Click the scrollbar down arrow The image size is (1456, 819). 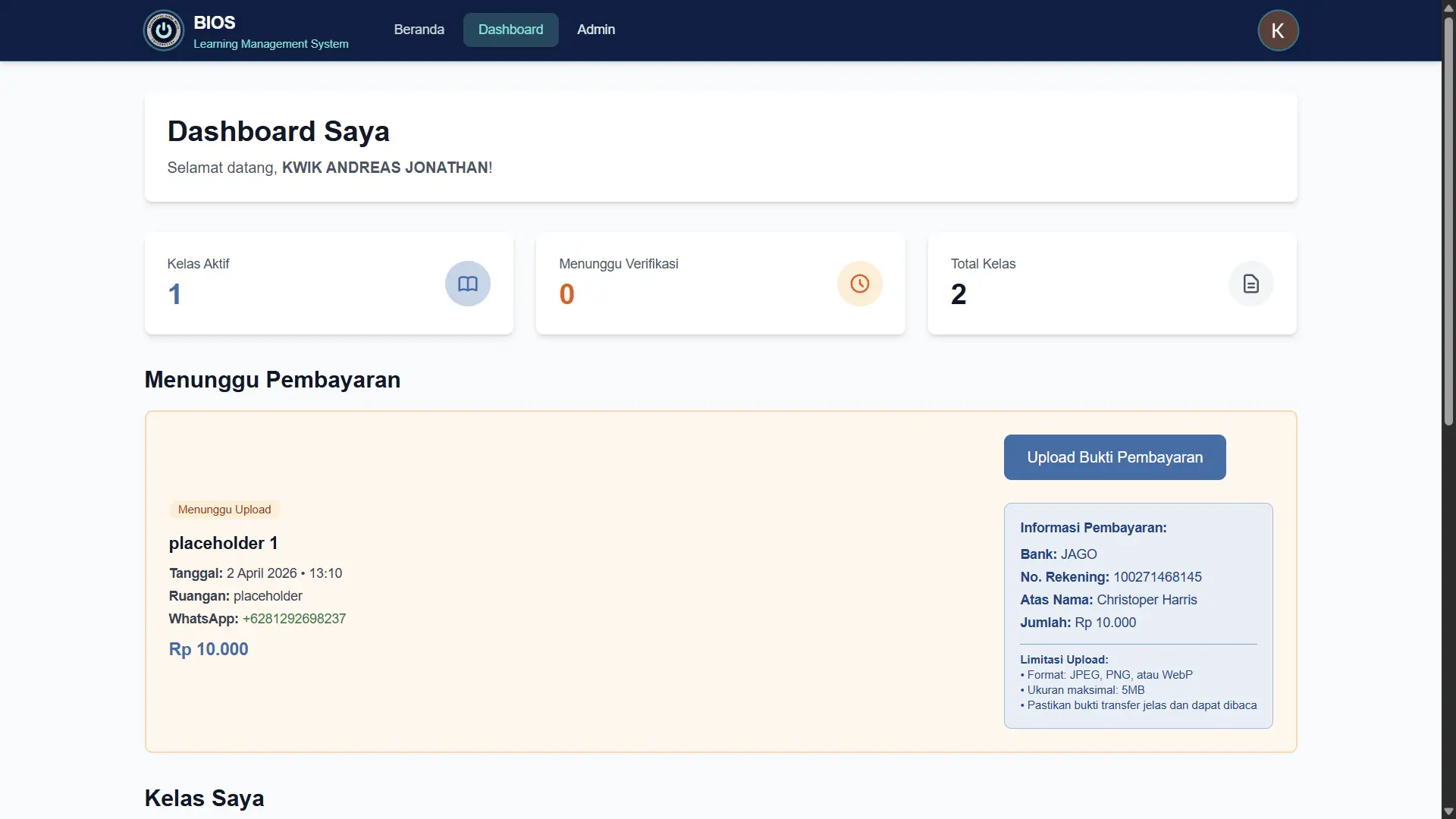click(x=1448, y=811)
